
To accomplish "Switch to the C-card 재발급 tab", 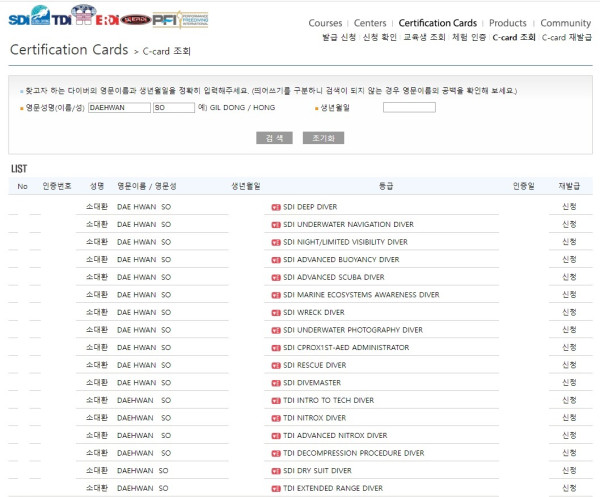I will click(x=566, y=37).
